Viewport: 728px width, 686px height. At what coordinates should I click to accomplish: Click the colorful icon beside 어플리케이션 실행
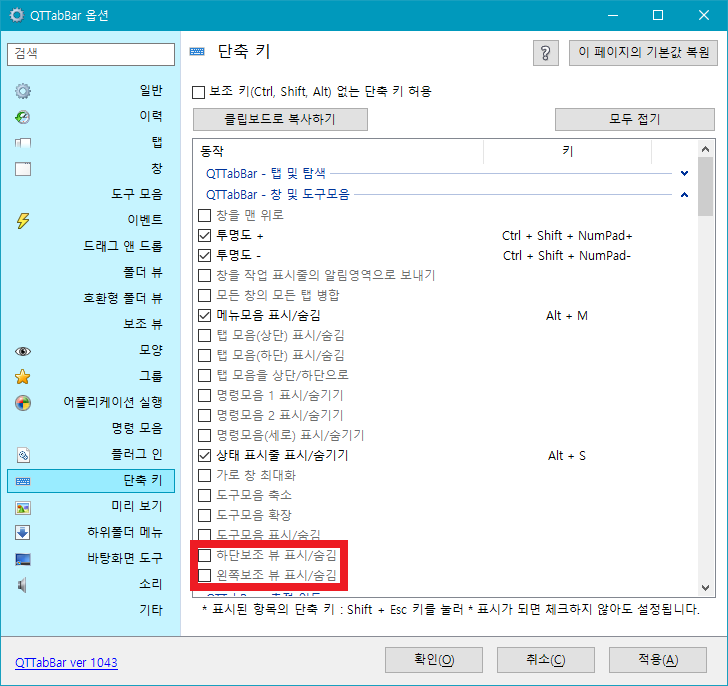pos(23,403)
